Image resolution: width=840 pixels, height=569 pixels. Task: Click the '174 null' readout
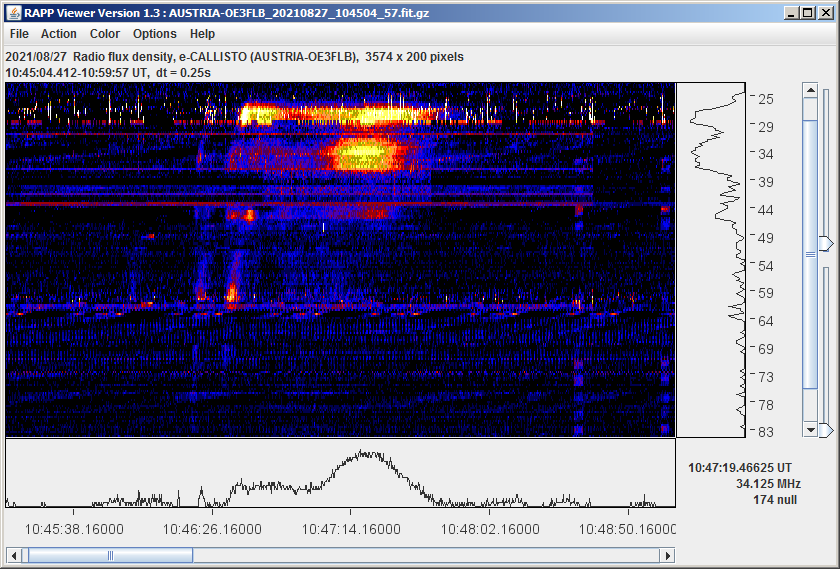[x=775, y=500]
